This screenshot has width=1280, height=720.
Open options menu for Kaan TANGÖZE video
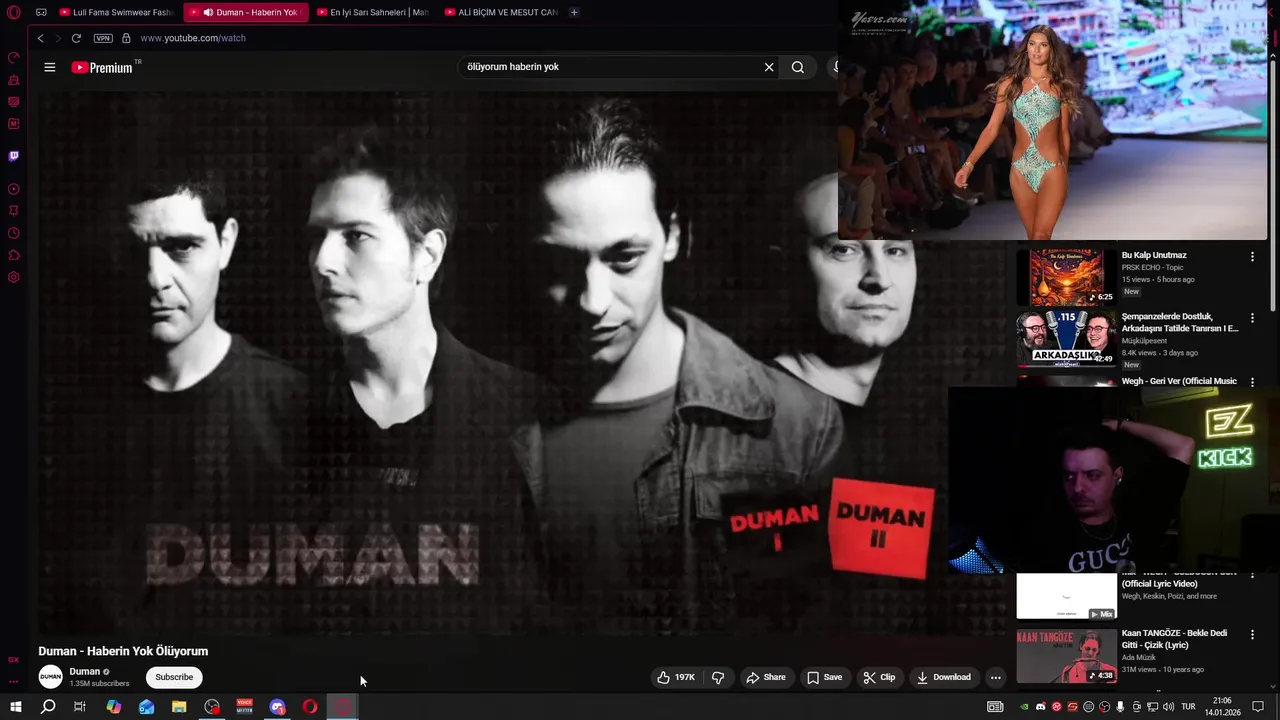click(x=1252, y=635)
